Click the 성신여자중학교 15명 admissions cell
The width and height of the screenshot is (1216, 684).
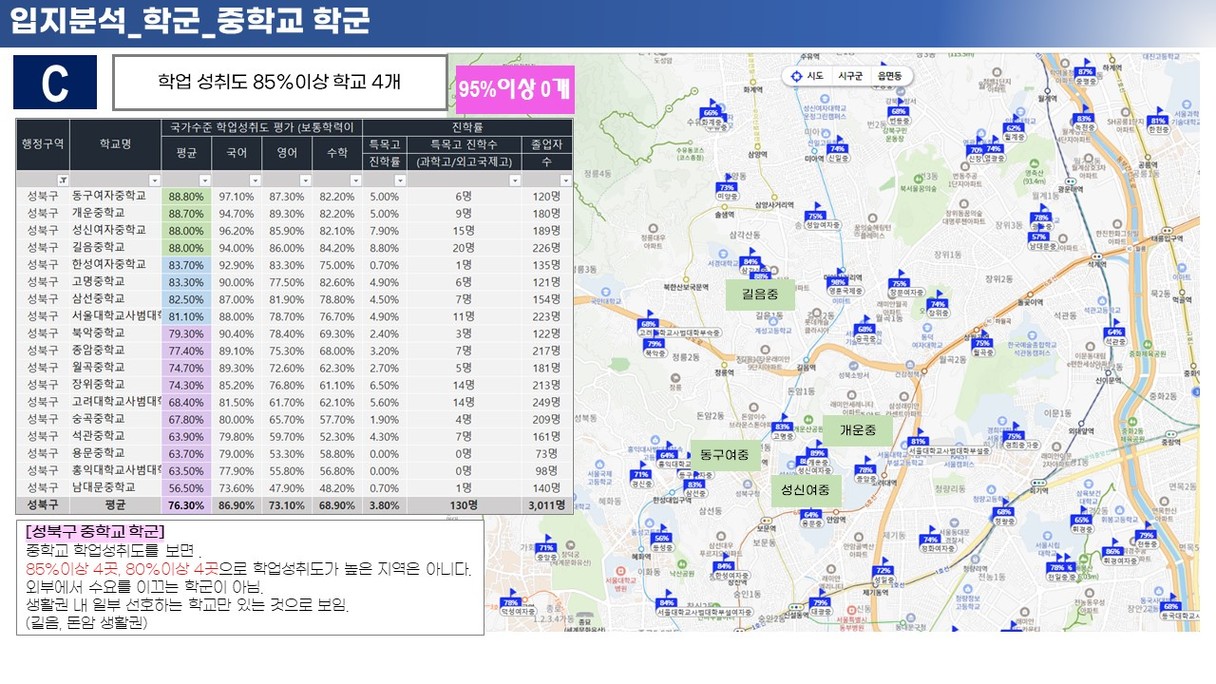[x=463, y=230]
